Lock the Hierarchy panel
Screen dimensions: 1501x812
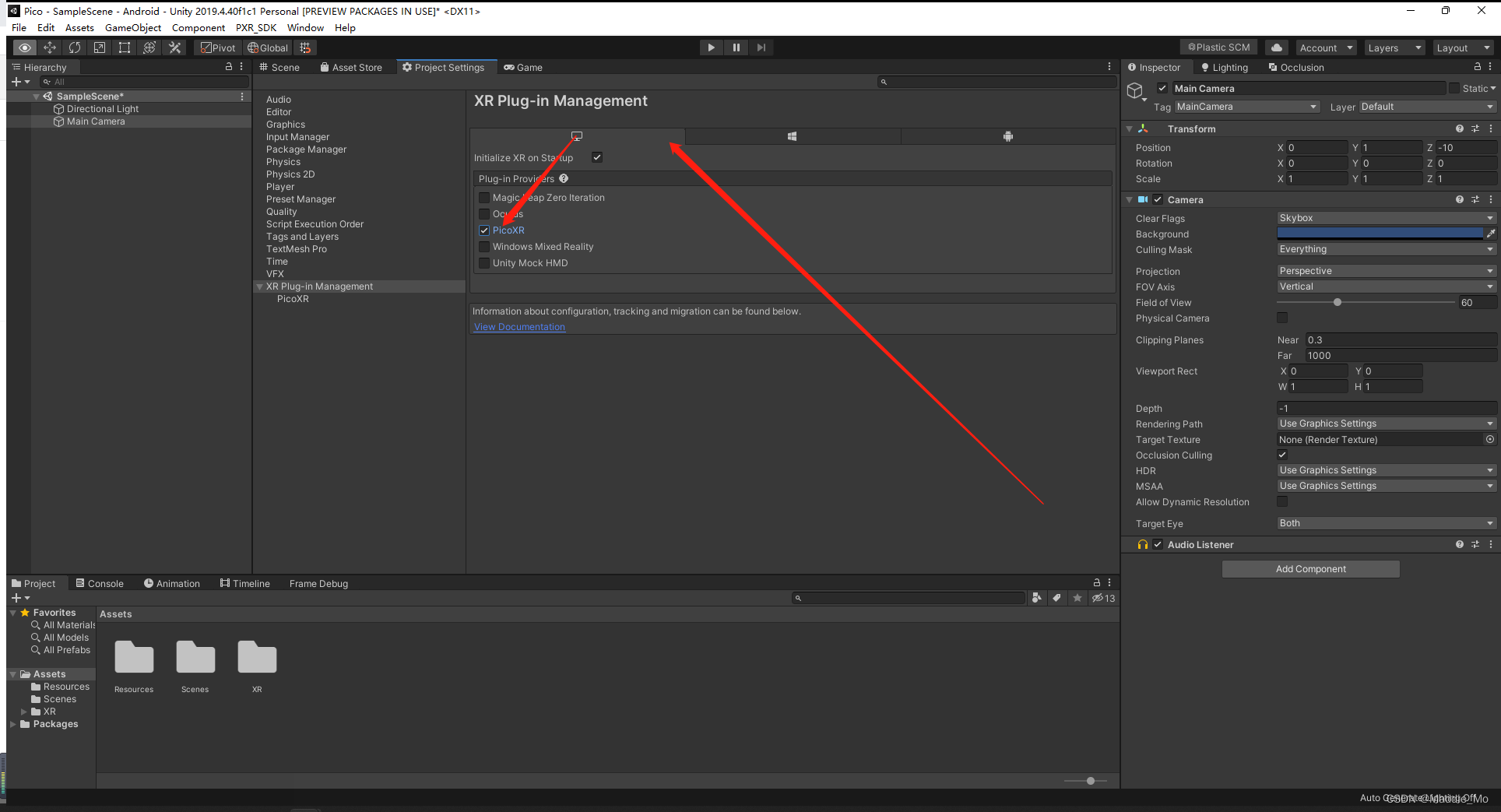[x=229, y=67]
